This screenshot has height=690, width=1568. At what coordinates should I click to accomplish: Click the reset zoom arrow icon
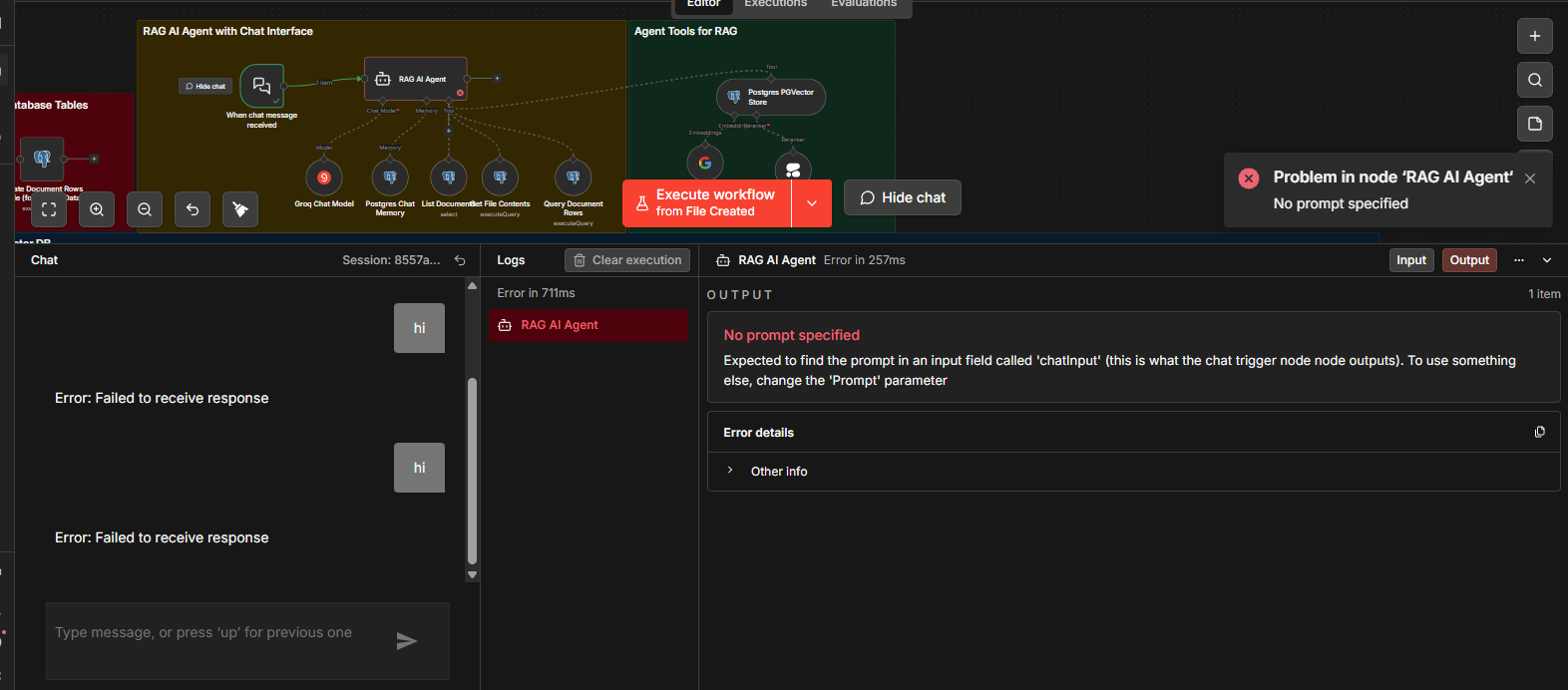coord(193,209)
